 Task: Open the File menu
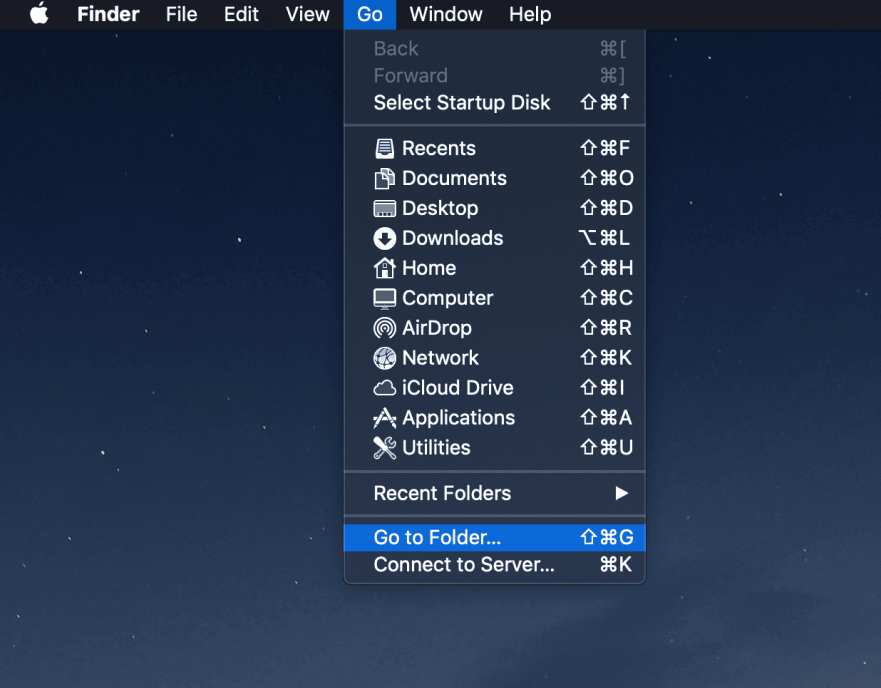[181, 14]
